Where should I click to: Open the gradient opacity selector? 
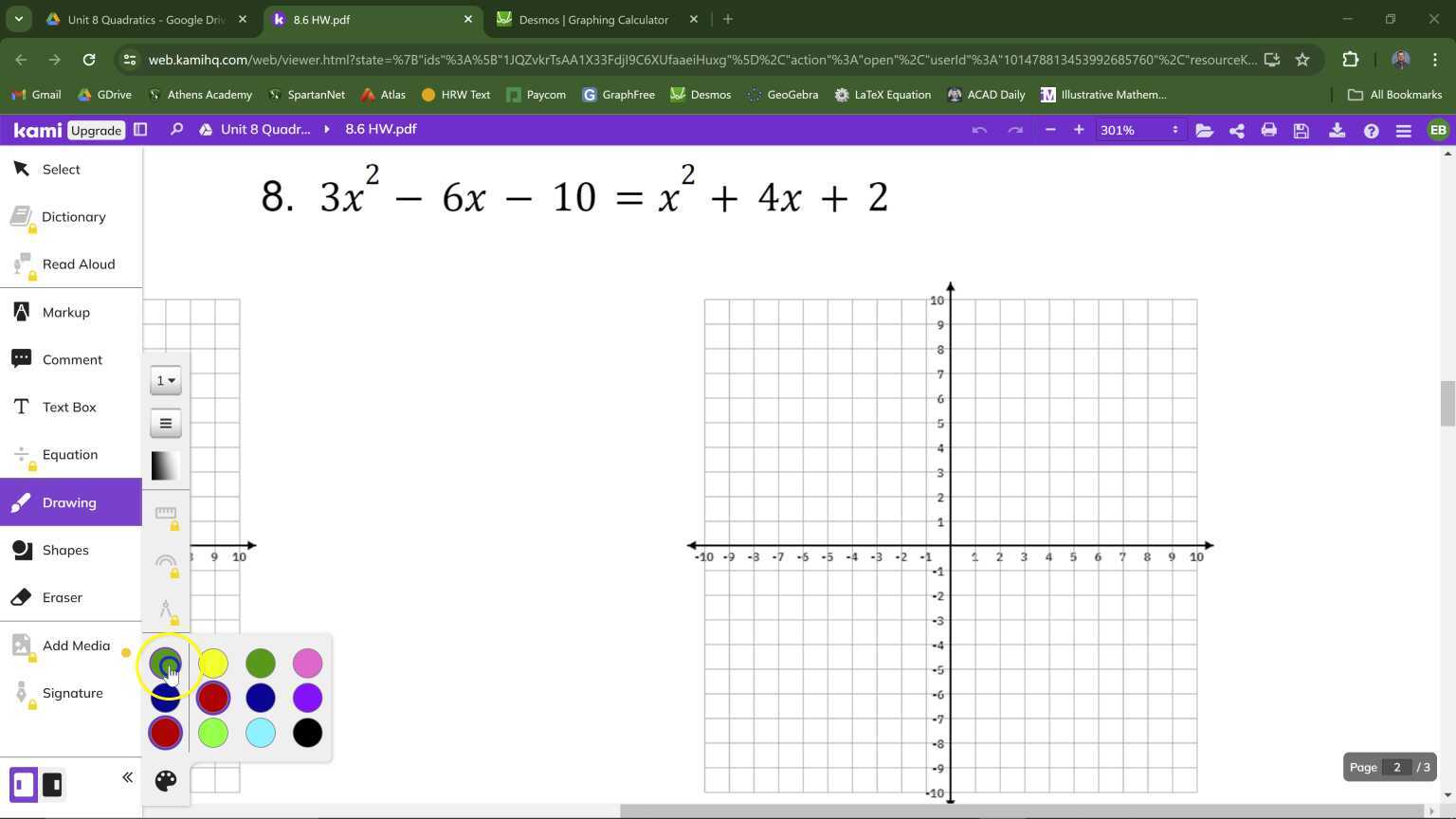(x=162, y=465)
